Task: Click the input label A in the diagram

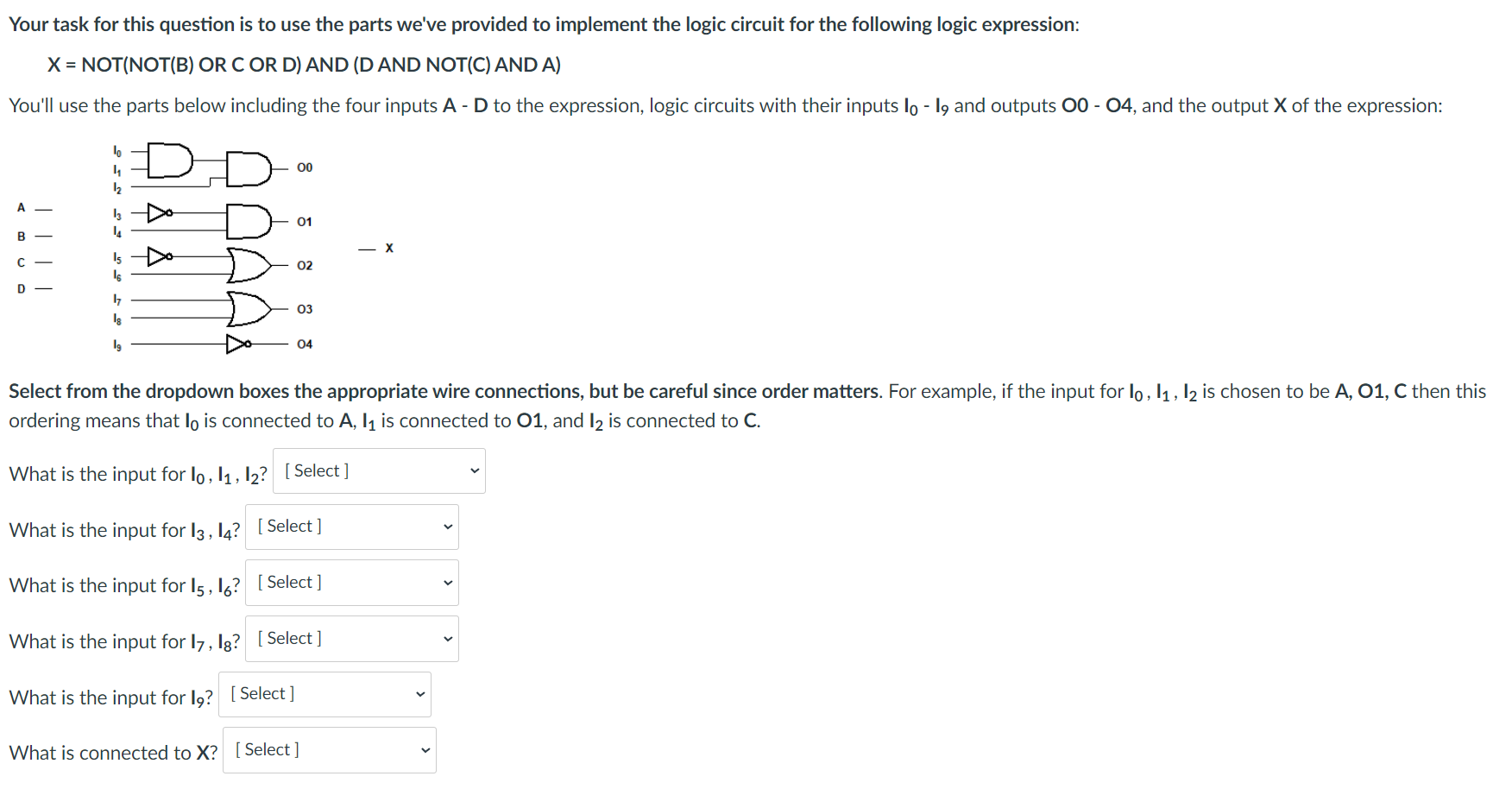Action: pyautogui.click(x=20, y=206)
